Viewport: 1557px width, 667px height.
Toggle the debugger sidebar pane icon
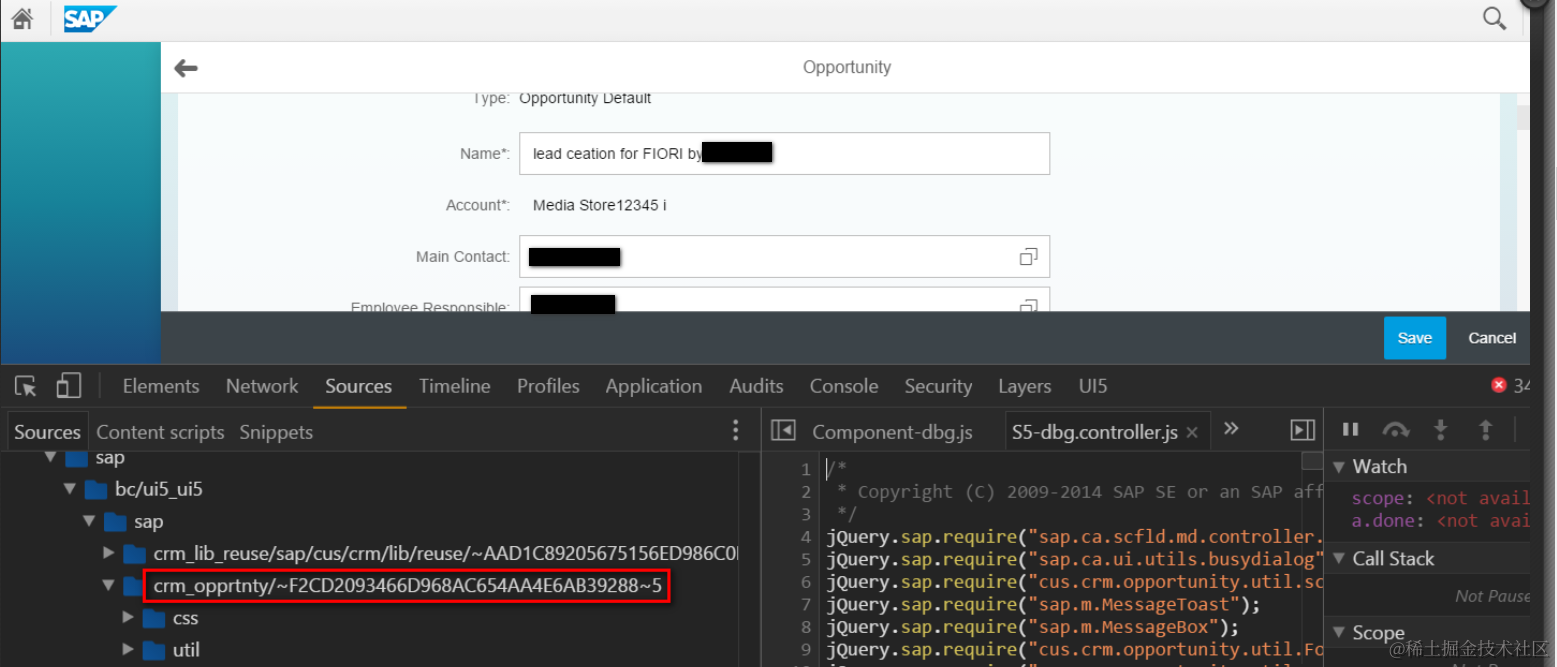[x=1302, y=430]
